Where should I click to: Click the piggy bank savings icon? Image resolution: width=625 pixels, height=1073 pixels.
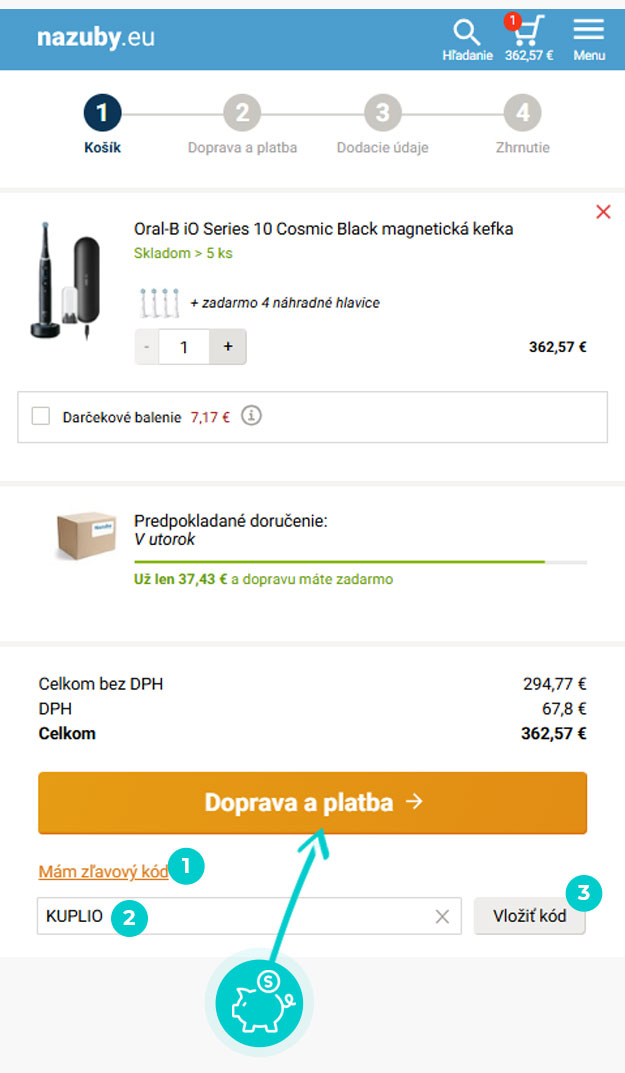[x=259, y=1003]
